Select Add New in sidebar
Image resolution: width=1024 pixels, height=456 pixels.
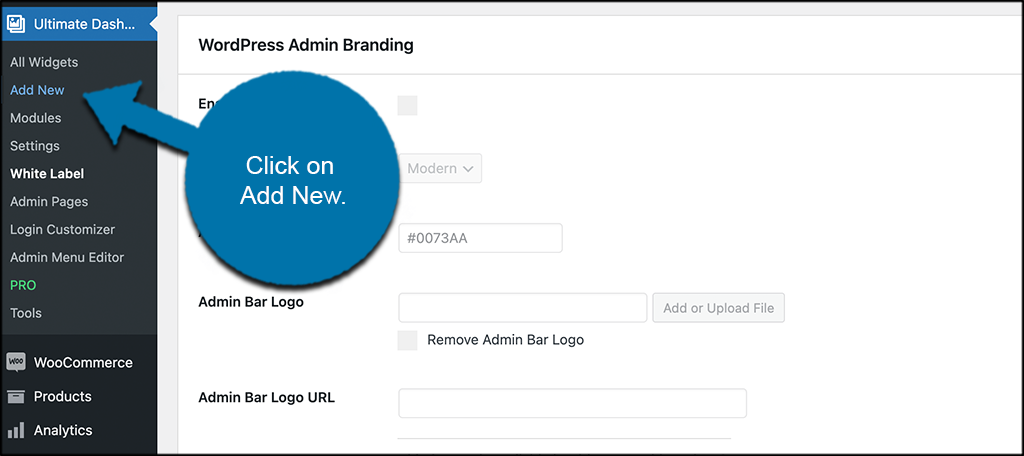(37, 90)
